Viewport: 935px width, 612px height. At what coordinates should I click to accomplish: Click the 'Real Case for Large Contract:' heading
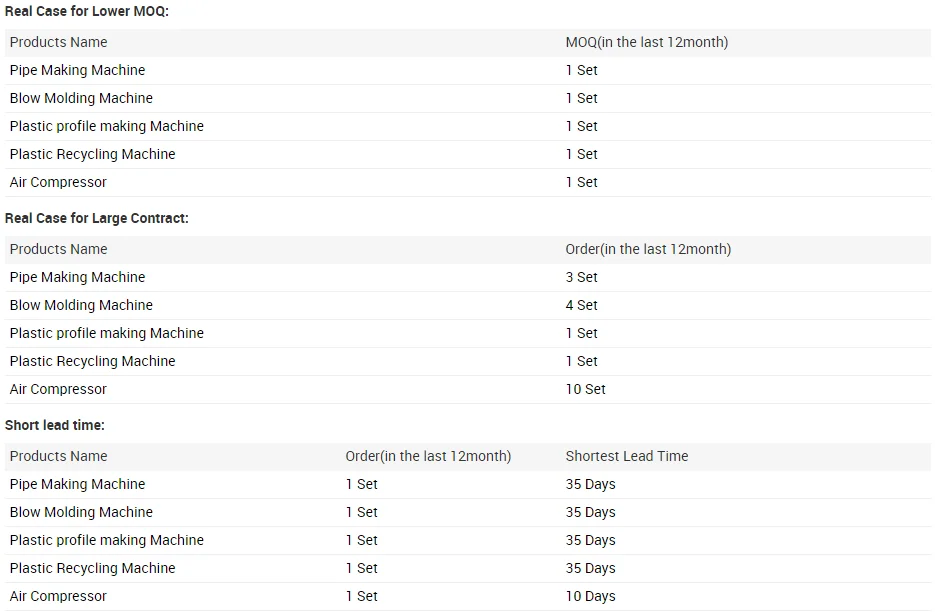tap(96, 218)
